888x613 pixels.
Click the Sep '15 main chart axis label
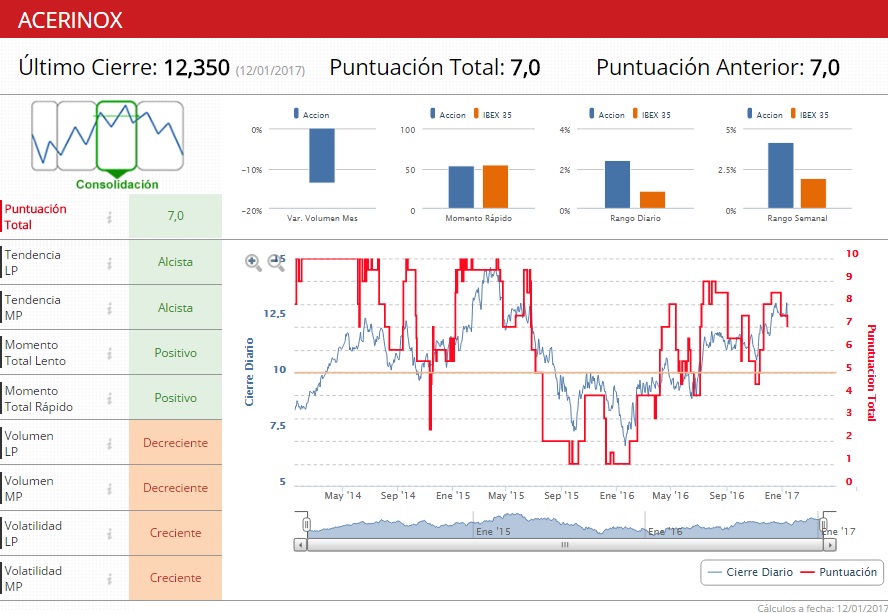[x=561, y=495]
